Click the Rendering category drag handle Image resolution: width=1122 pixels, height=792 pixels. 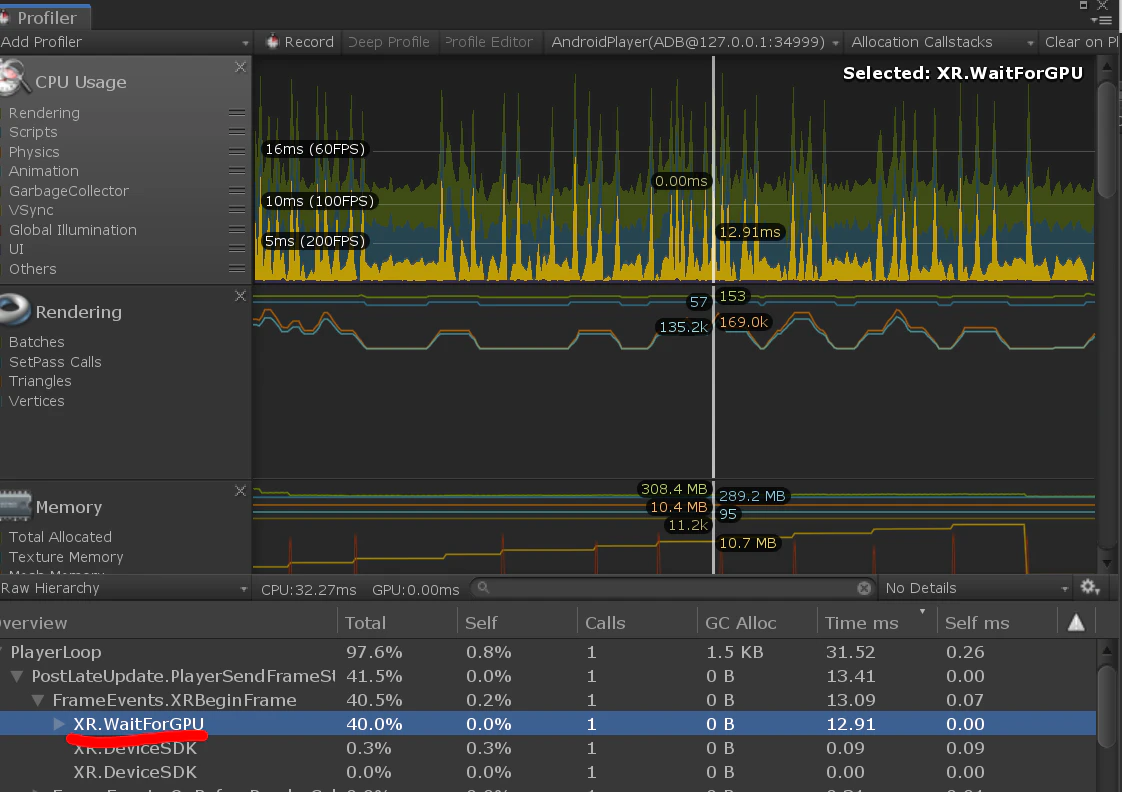[x=237, y=112]
